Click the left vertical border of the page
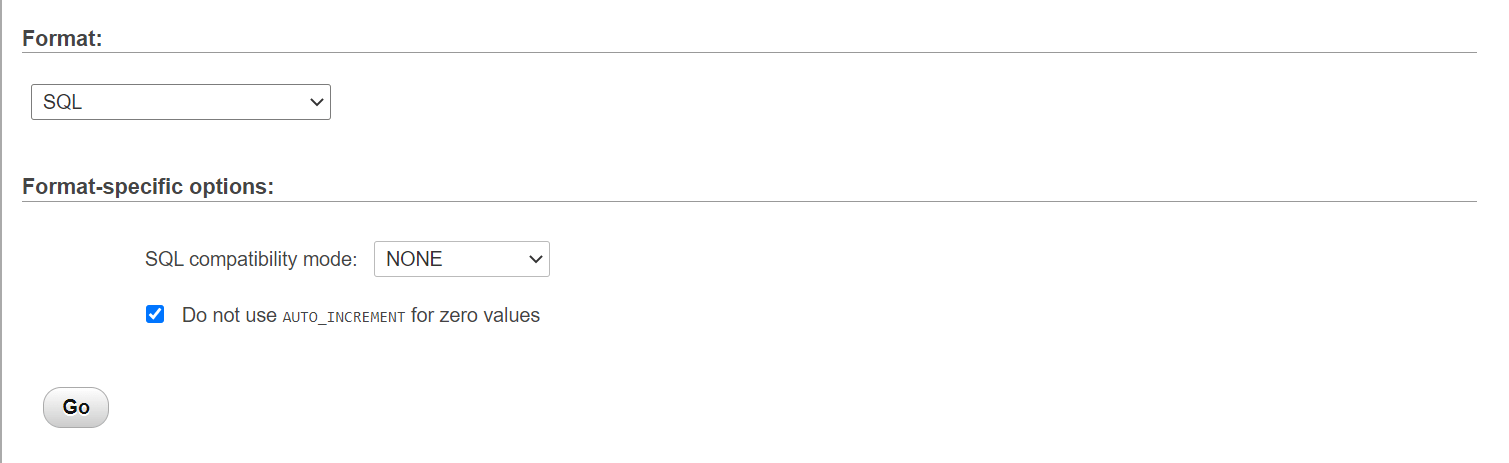1509x463 pixels. pyautogui.click(x=2, y=231)
